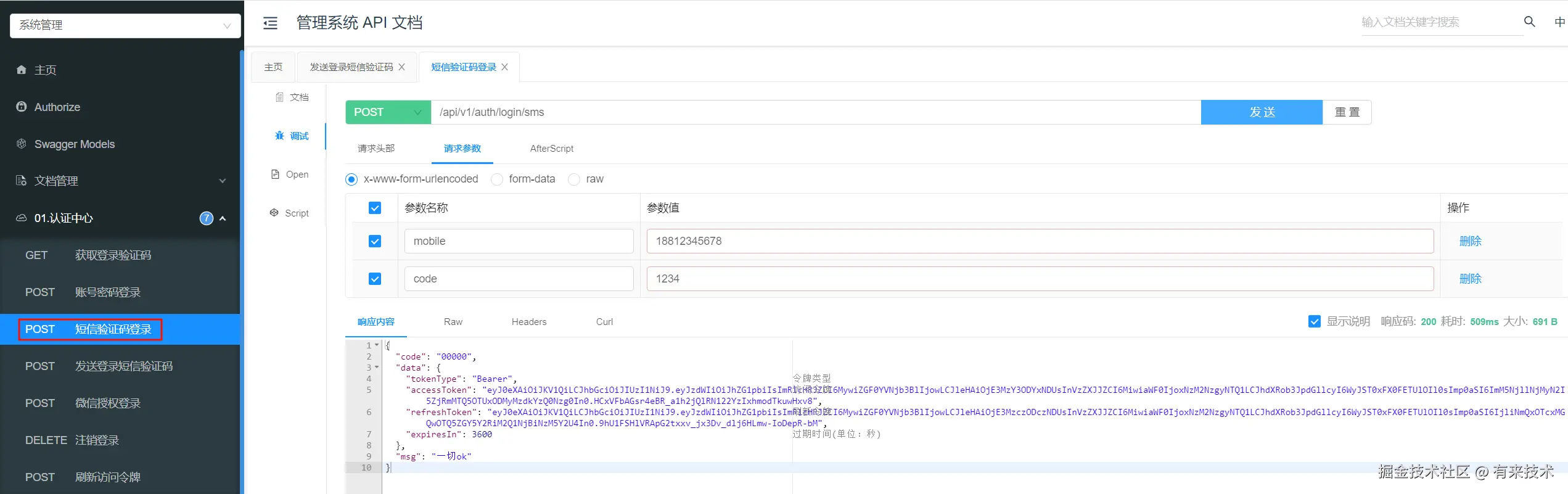Fold JSON at line 1 arrow

coord(377,345)
